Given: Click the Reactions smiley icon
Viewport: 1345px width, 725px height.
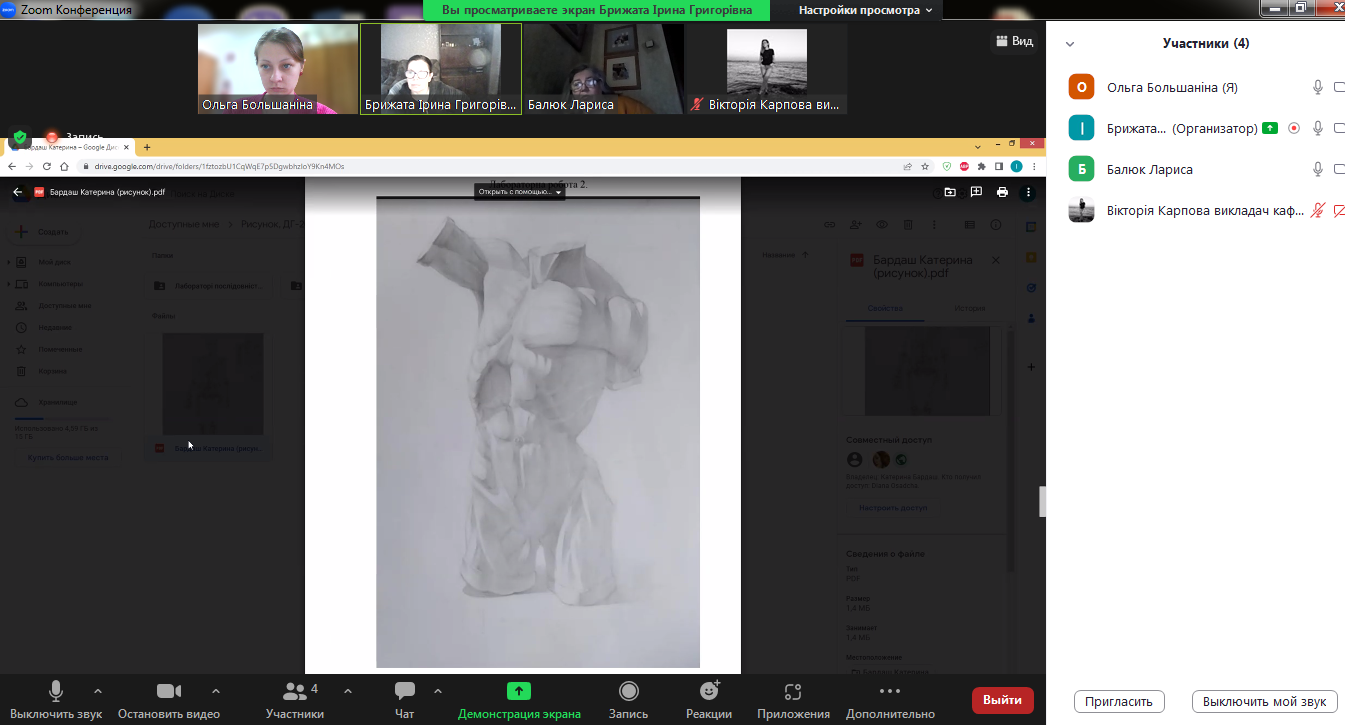Looking at the screenshot, I should pos(709,691).
